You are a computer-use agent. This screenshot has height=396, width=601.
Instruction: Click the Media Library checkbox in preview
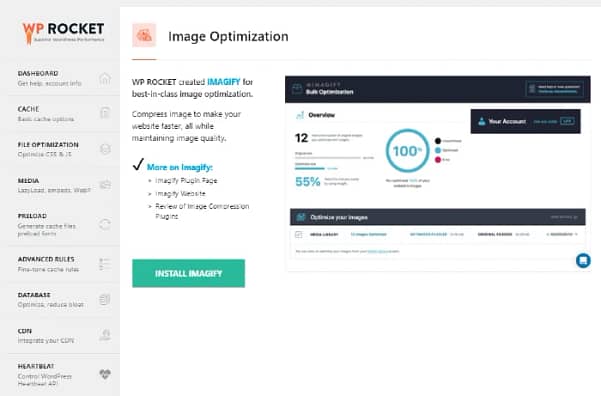(x=299, y=234)
